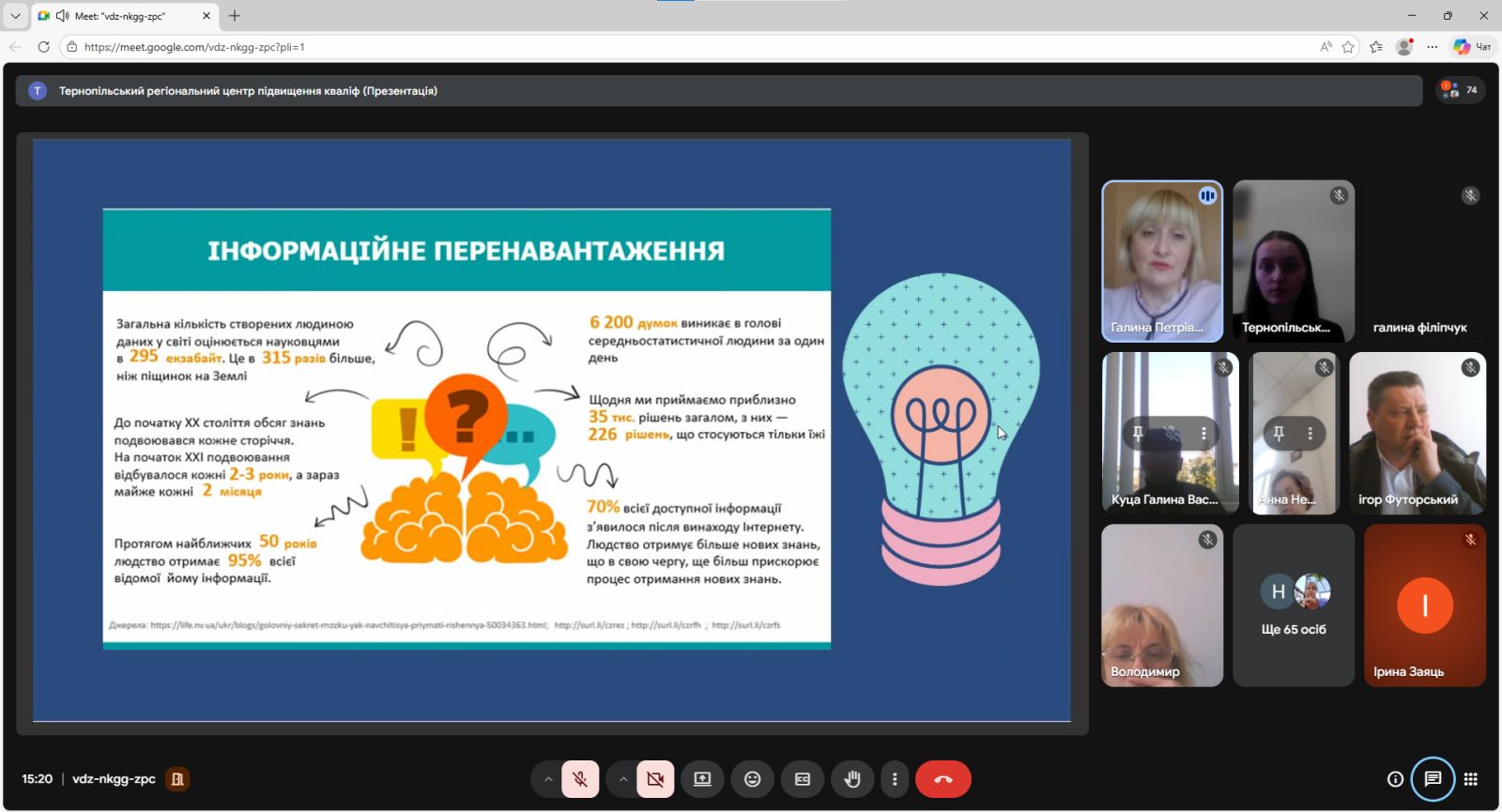The height and width of the screenshot is (812, 1502).
Task: Open the meeting details info icon
Action: coord(1395,779)
